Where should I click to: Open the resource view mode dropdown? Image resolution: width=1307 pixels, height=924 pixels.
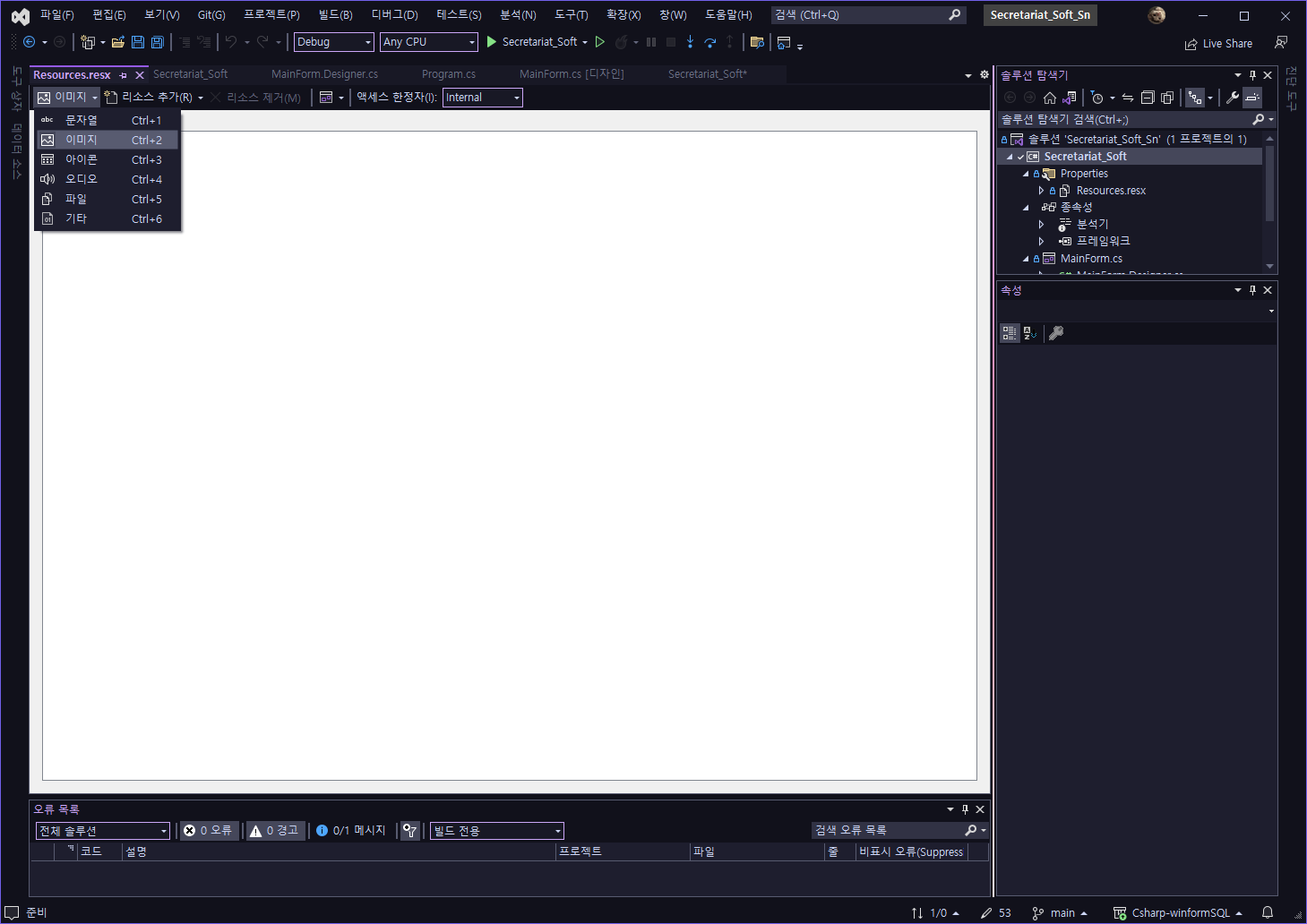(x=331, y=98)
